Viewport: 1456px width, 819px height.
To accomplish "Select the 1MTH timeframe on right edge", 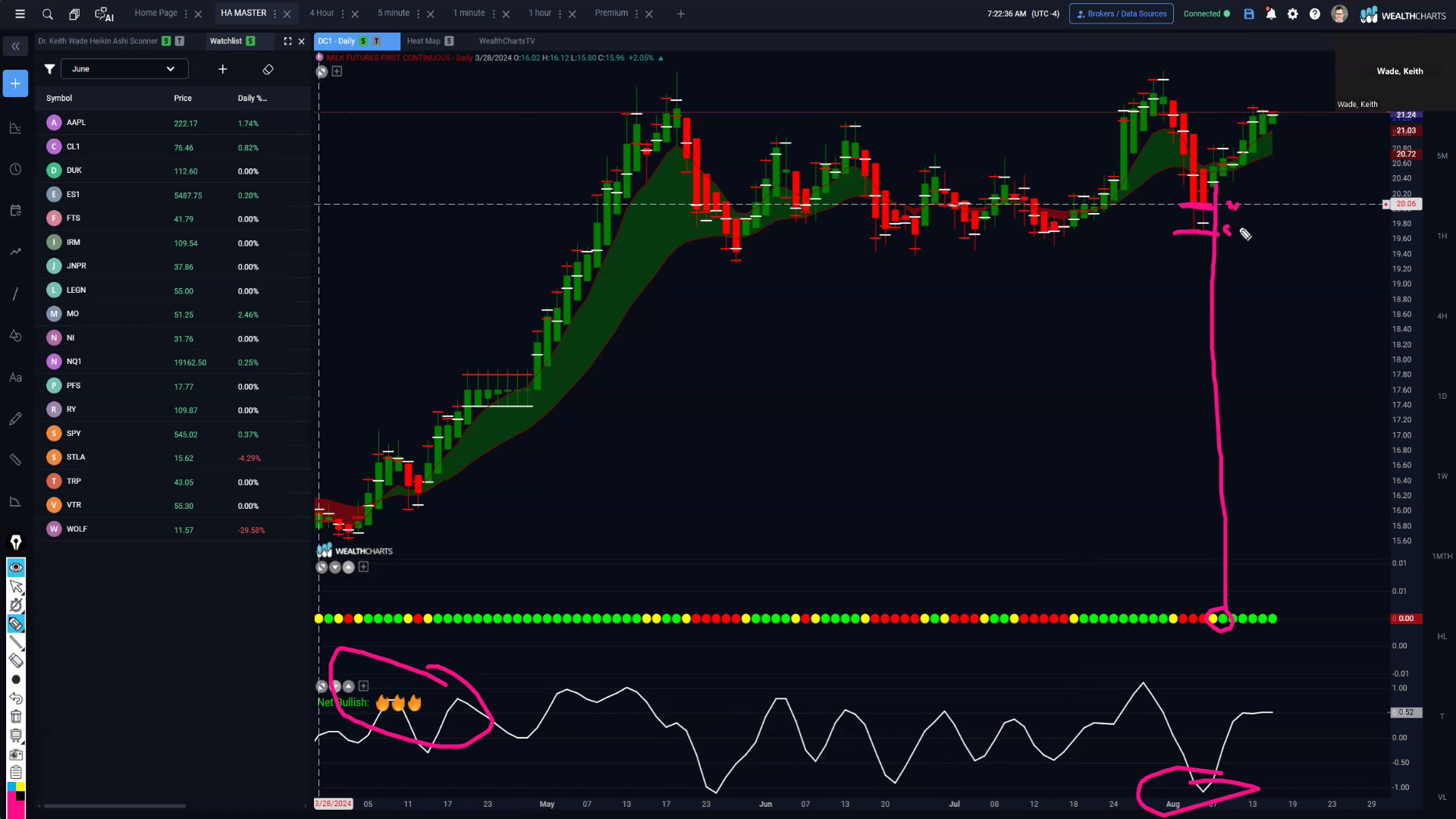I will 1442,556.
